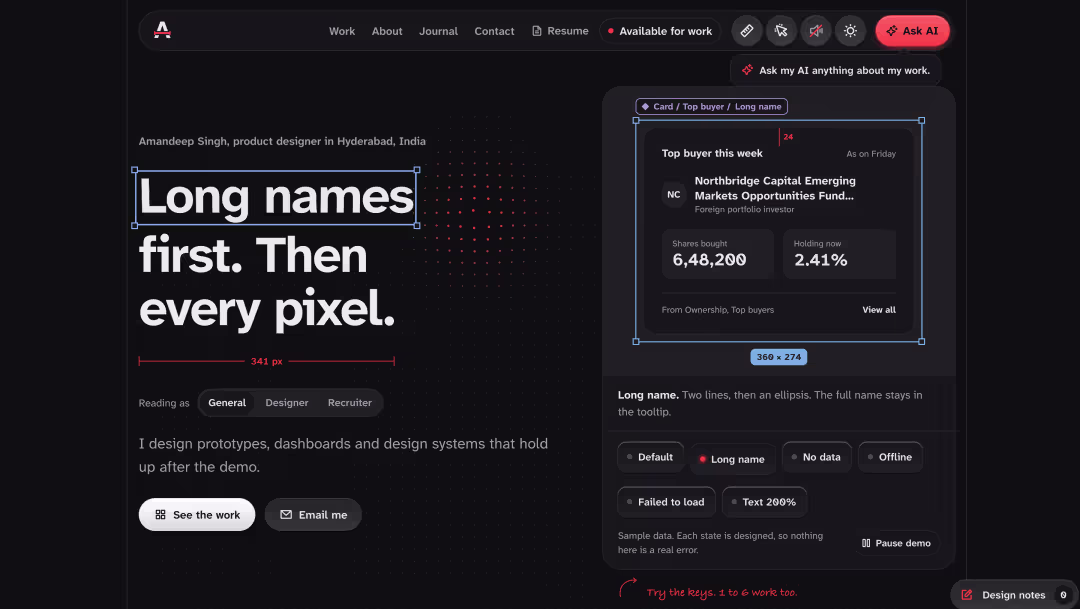Image resolution: width=1080 pixels, height=609 pixels.
Task: Click the See the work button
Action: tap(197, 515)
